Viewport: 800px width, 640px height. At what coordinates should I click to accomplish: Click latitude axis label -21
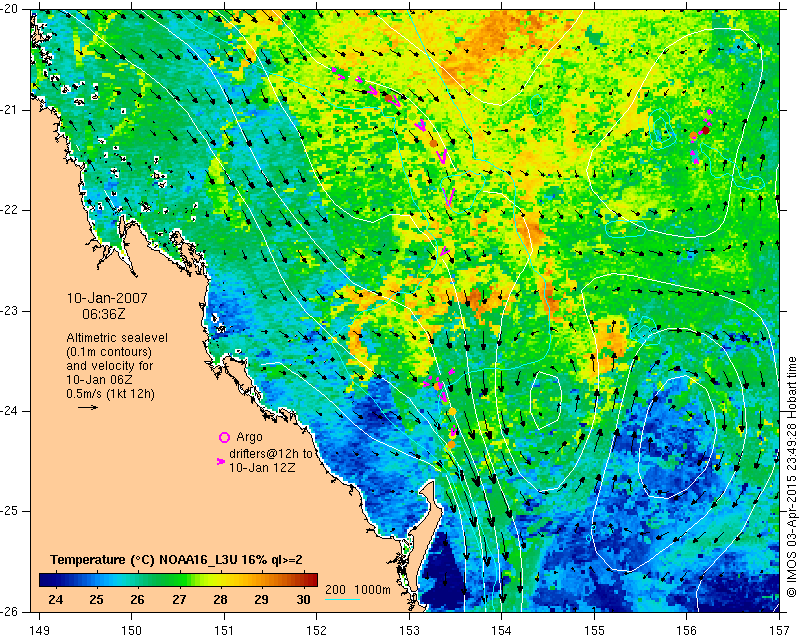point(9,110)
